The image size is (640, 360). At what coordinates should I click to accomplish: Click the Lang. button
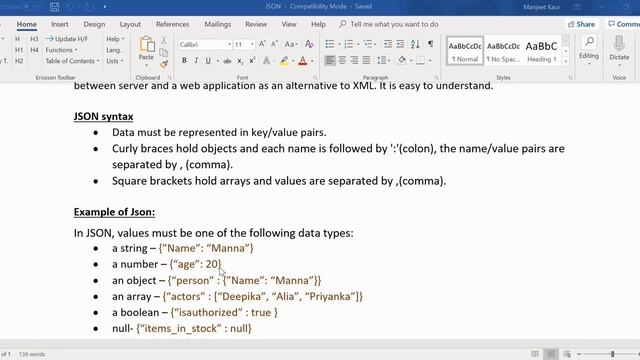coord(113,50)
